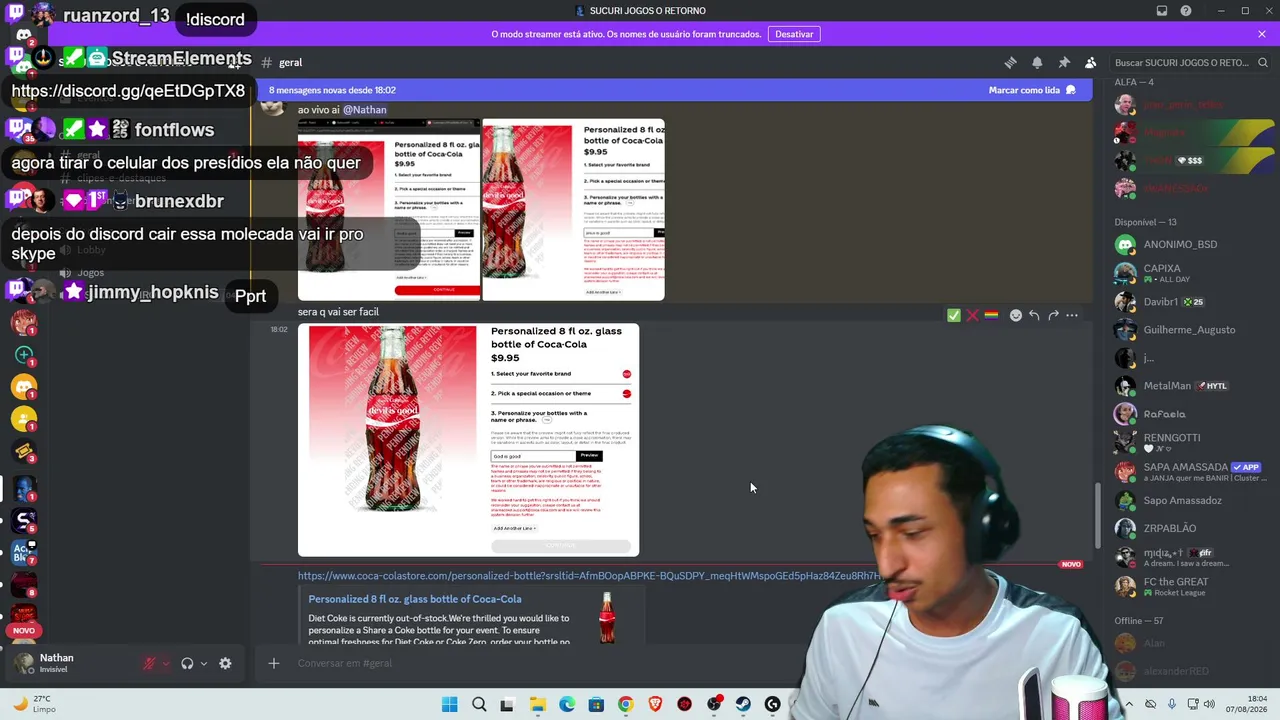Click the @Nathan mention in message
Viewport: 1280px width, 720px height.
click(365, 110)
